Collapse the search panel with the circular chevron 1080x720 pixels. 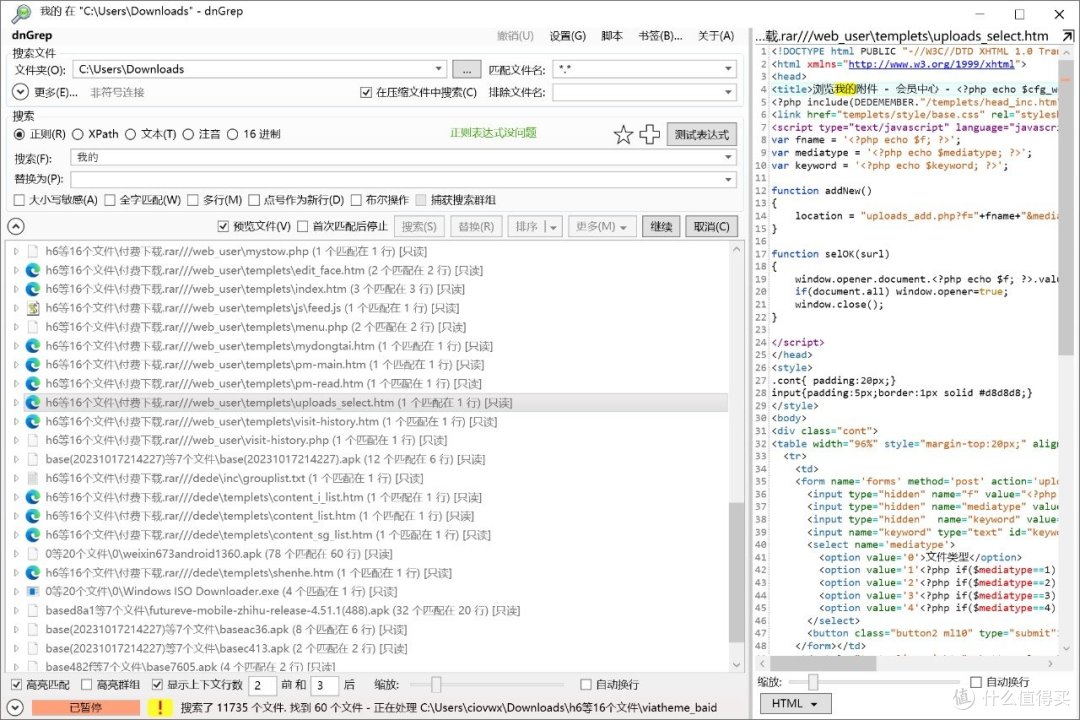point(17,226)
